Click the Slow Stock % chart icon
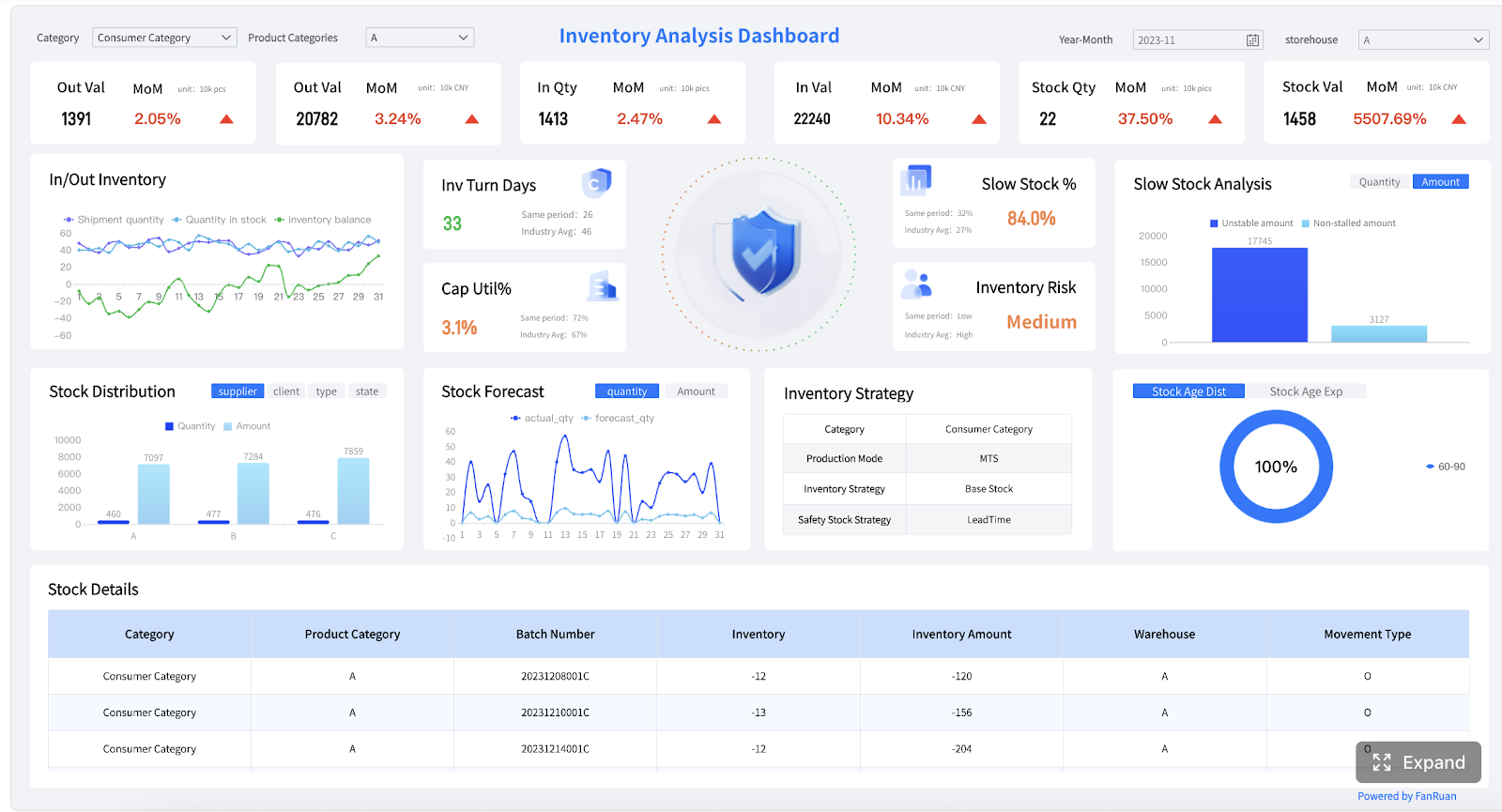Screen dimensions: 1502x812 (916, 180)
